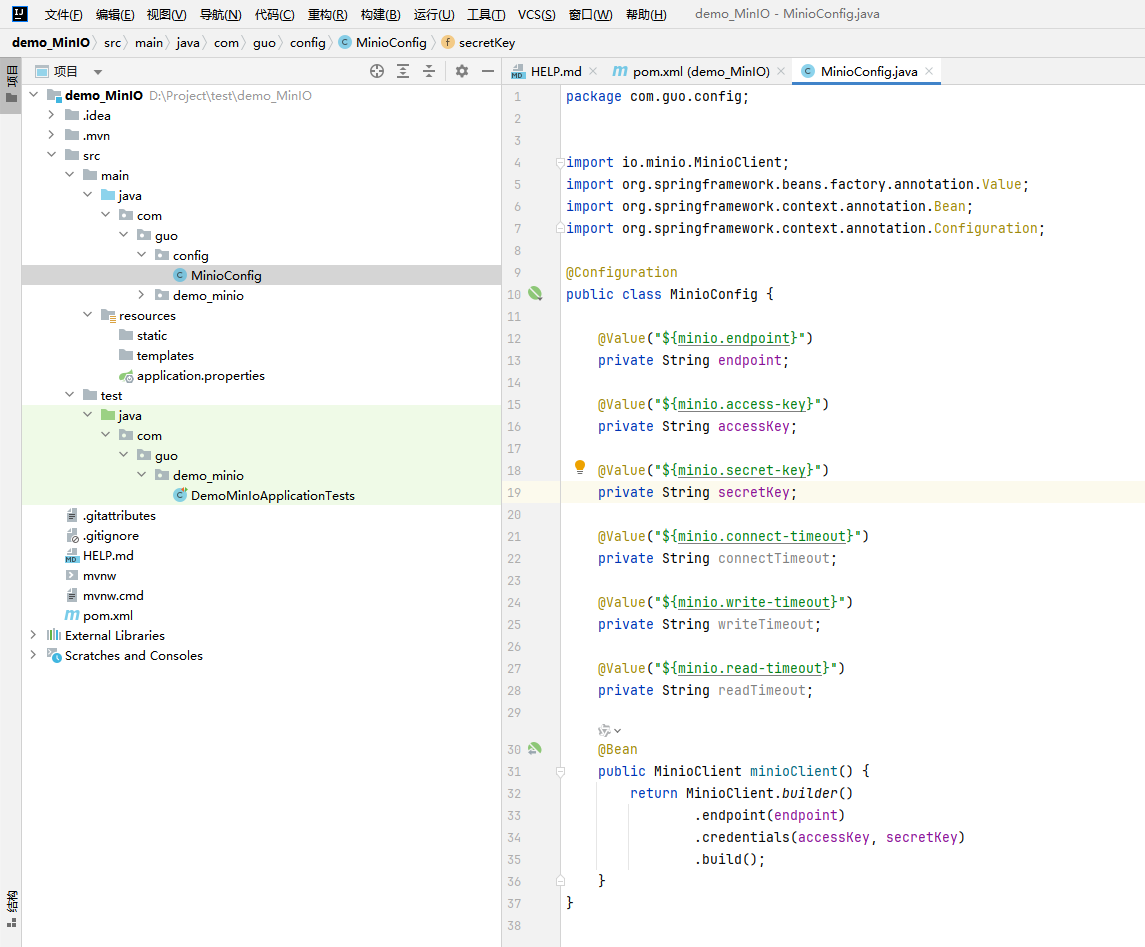Hide the project tool window
Viewport: 1145px width, 947px height.
pyautogui.click(x=488, y=71)
